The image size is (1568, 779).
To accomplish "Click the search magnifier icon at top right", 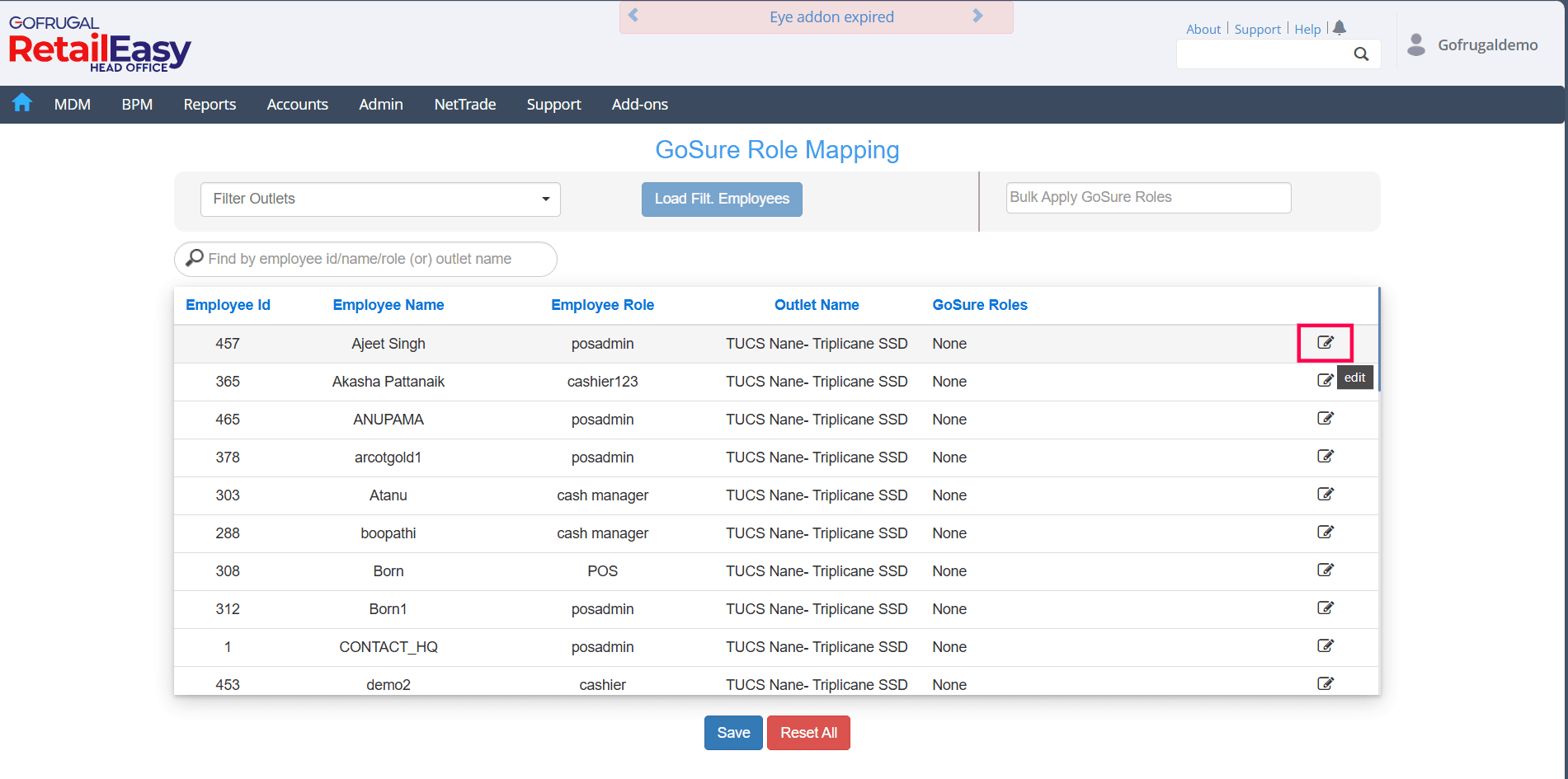I will (1361, 54).
